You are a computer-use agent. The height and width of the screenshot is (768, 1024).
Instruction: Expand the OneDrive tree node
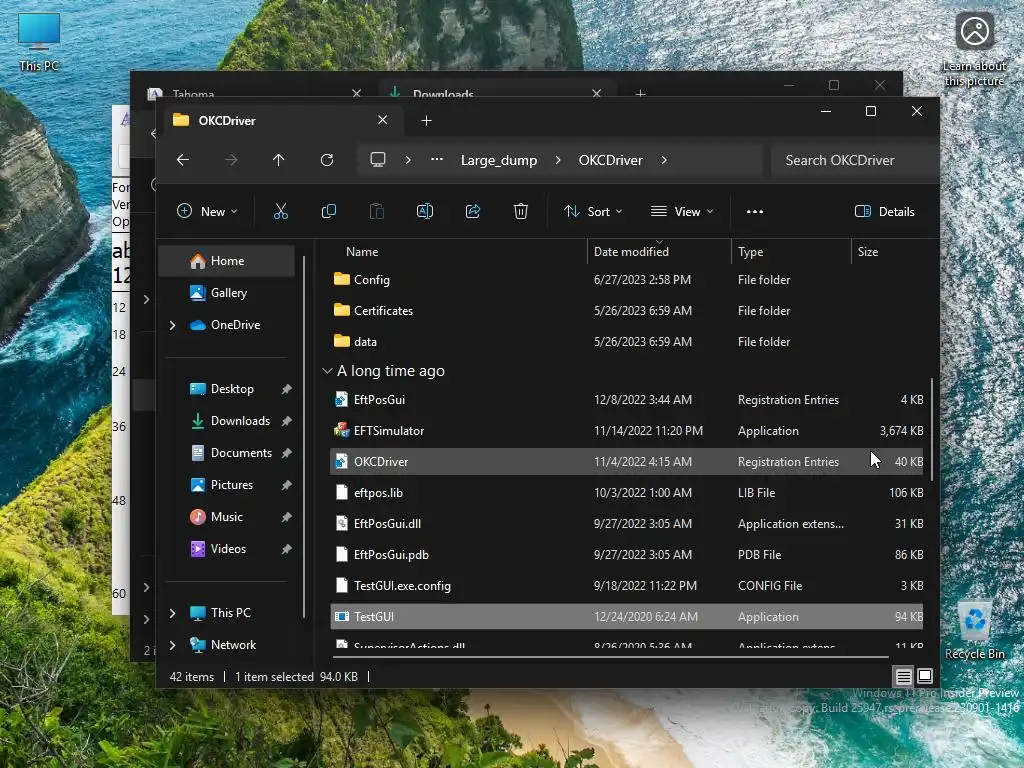pyautogui.click(x=172, y=325)
